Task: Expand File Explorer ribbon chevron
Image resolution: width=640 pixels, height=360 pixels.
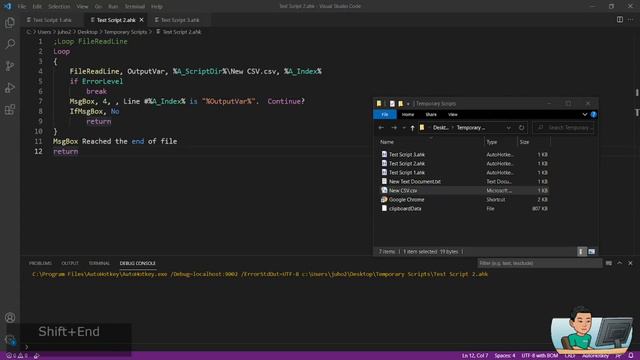Action: tap(584, 115)
